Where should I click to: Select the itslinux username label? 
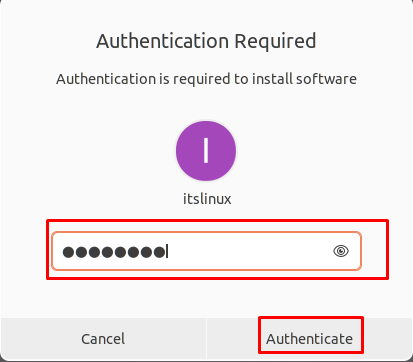tap(207, 199)
